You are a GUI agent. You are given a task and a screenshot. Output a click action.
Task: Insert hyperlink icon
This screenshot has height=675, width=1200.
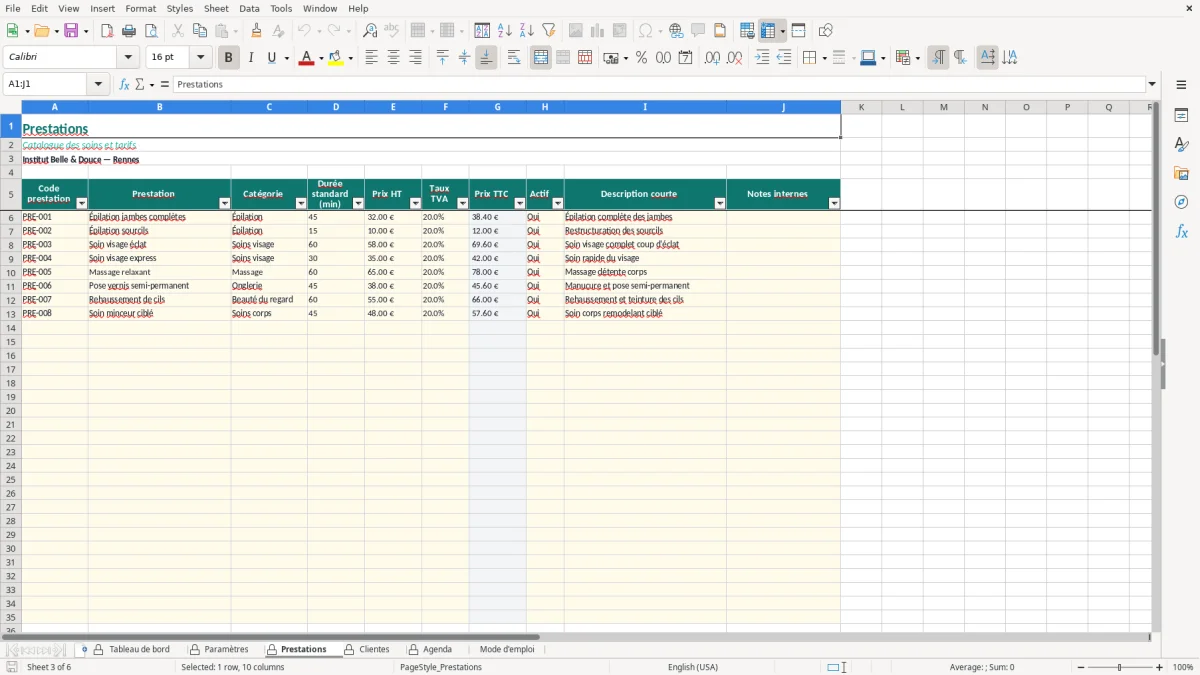click(x=676, y=31)
